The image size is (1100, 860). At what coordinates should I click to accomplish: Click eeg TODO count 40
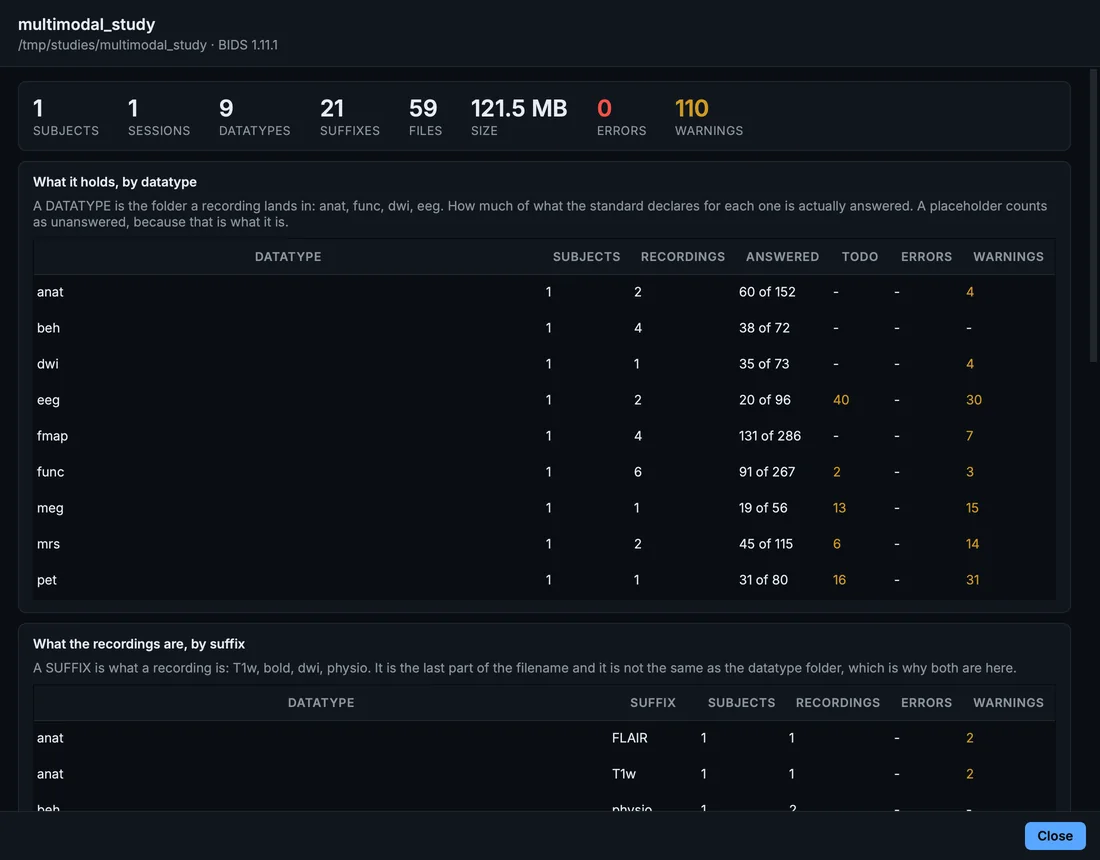coord(840,400)
